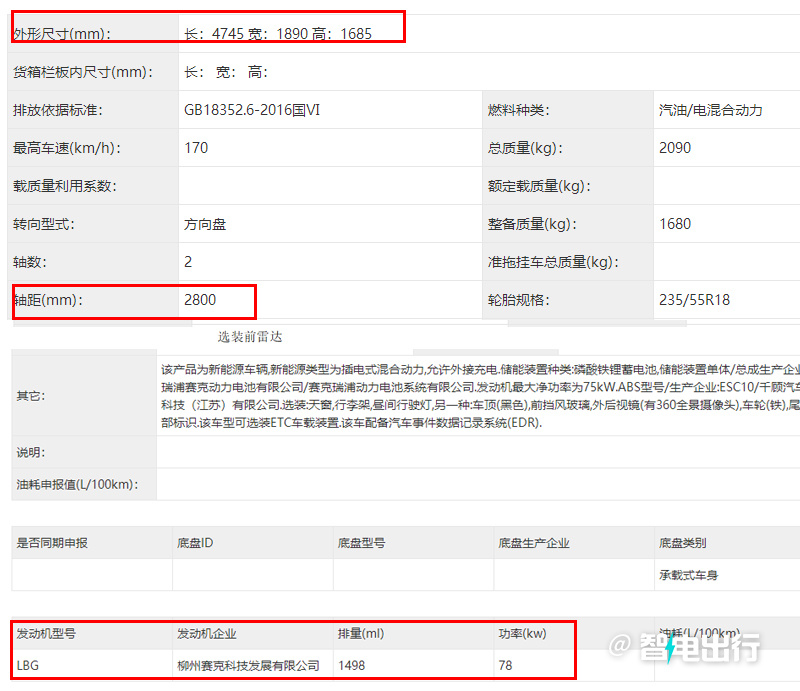Viewport: 800px width, 691px height.
Task: Select the power value 78
Action: pyautogui.click(x=505, y=665)
